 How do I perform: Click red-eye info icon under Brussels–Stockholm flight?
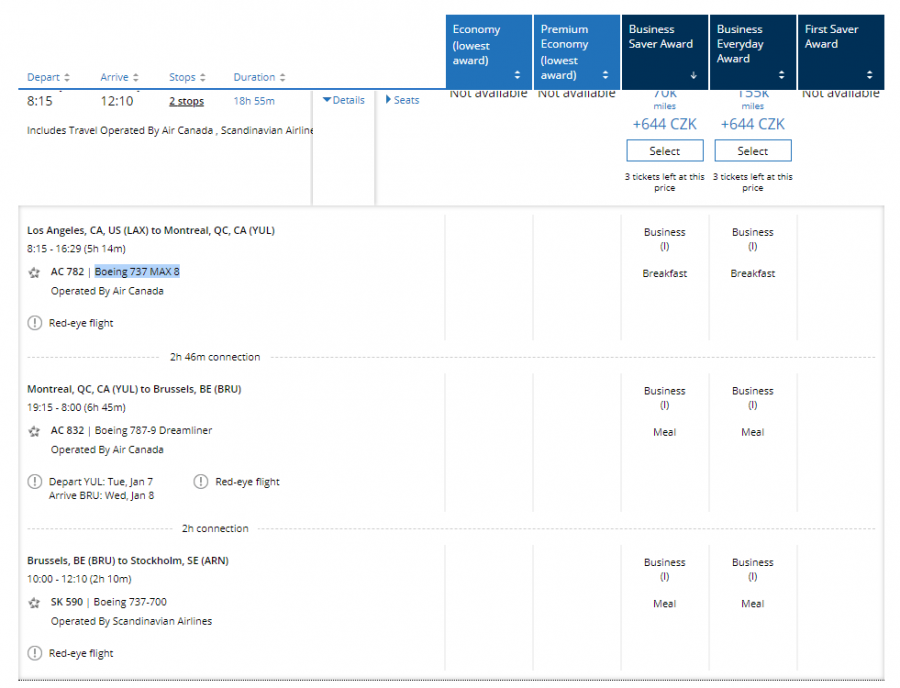click(34, 653)
